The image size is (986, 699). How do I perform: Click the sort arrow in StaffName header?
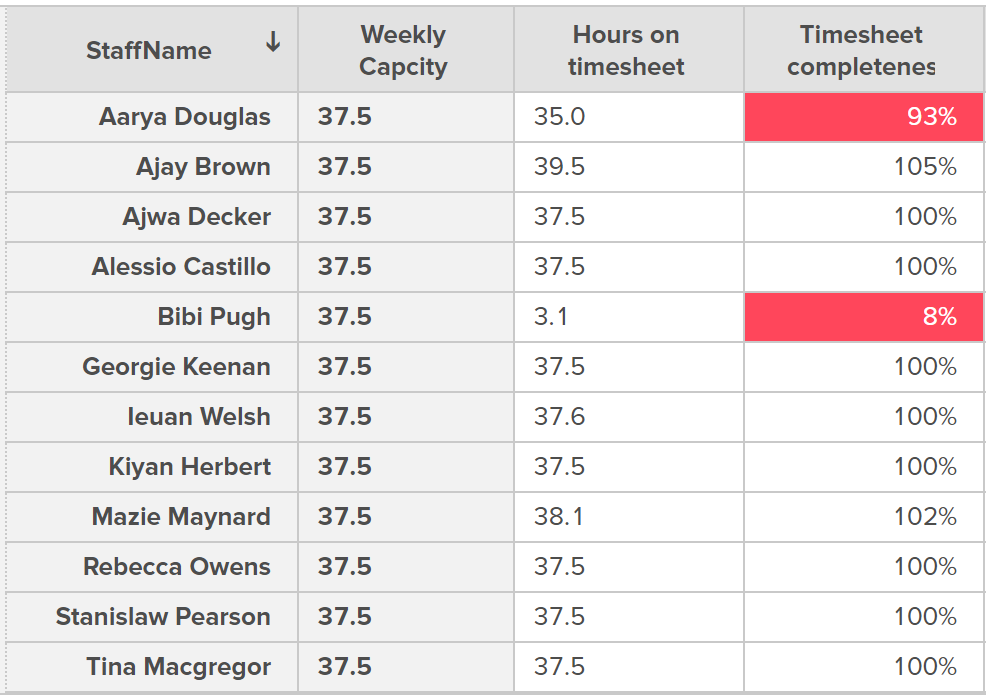272,42
